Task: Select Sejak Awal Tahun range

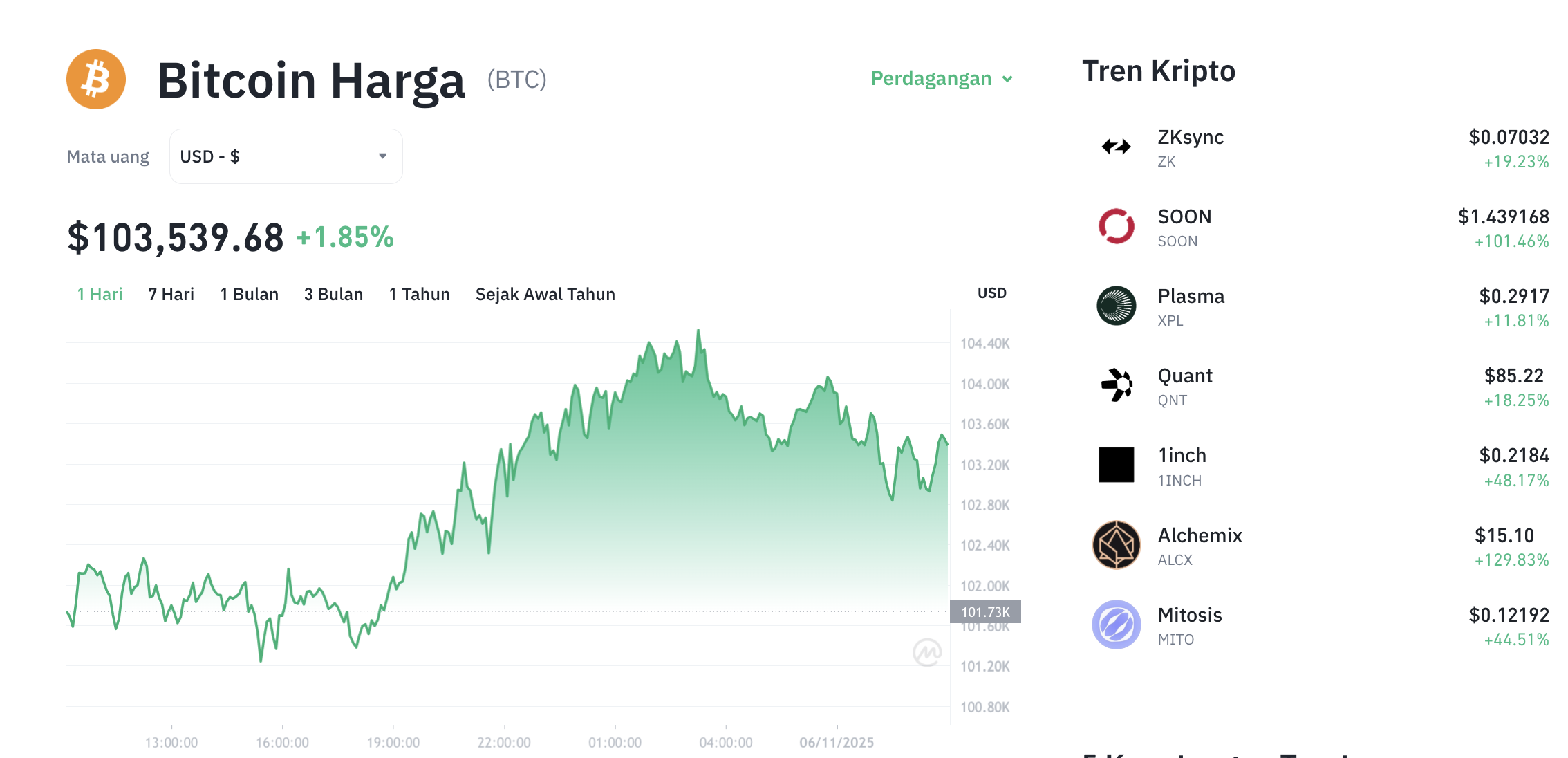Action: (x=545, y=294)
